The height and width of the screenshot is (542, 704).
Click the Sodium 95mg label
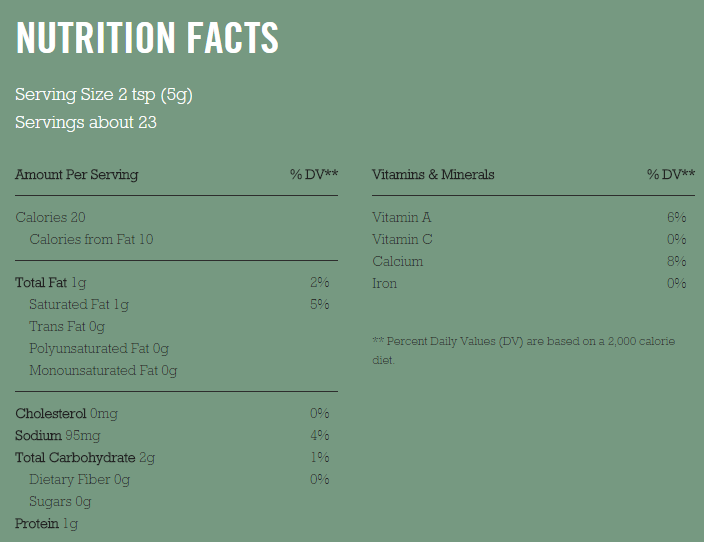point(58,436)
